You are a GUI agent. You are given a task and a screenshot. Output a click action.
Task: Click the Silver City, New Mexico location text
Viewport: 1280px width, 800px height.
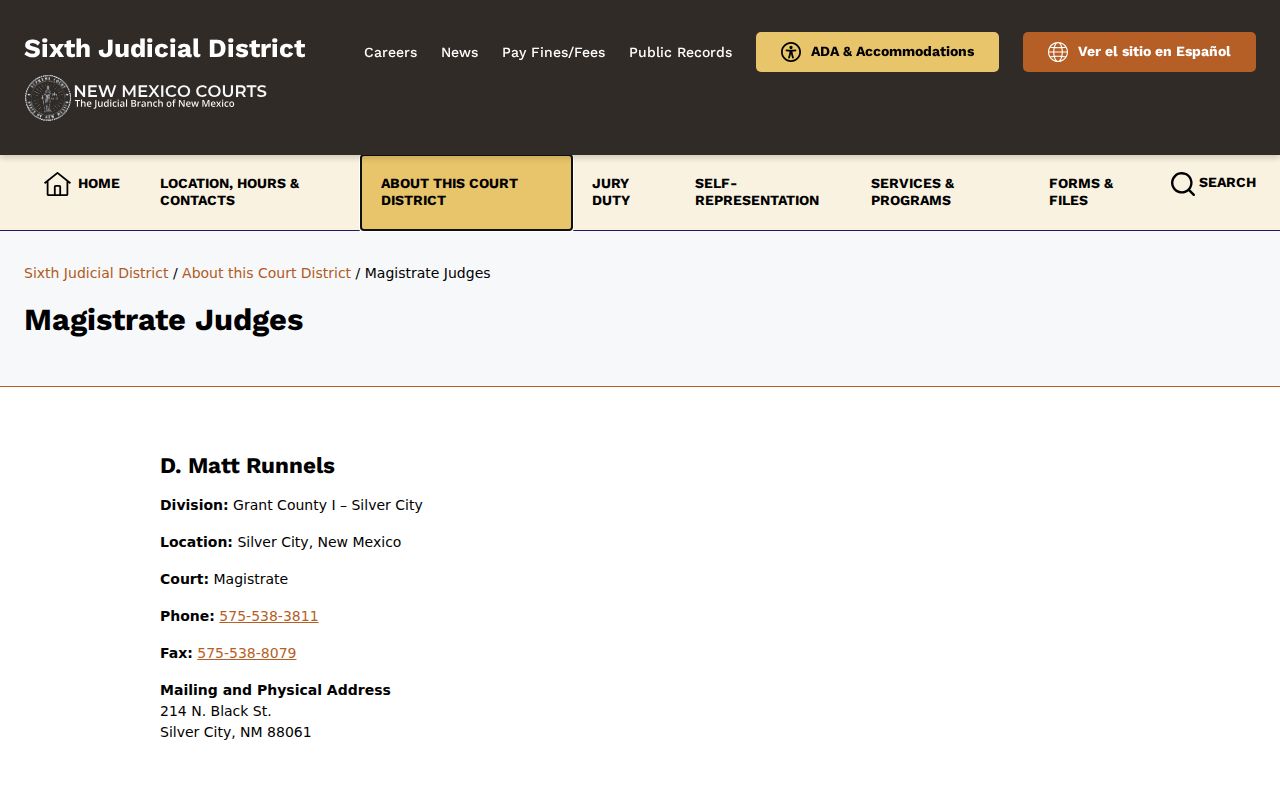319,542
